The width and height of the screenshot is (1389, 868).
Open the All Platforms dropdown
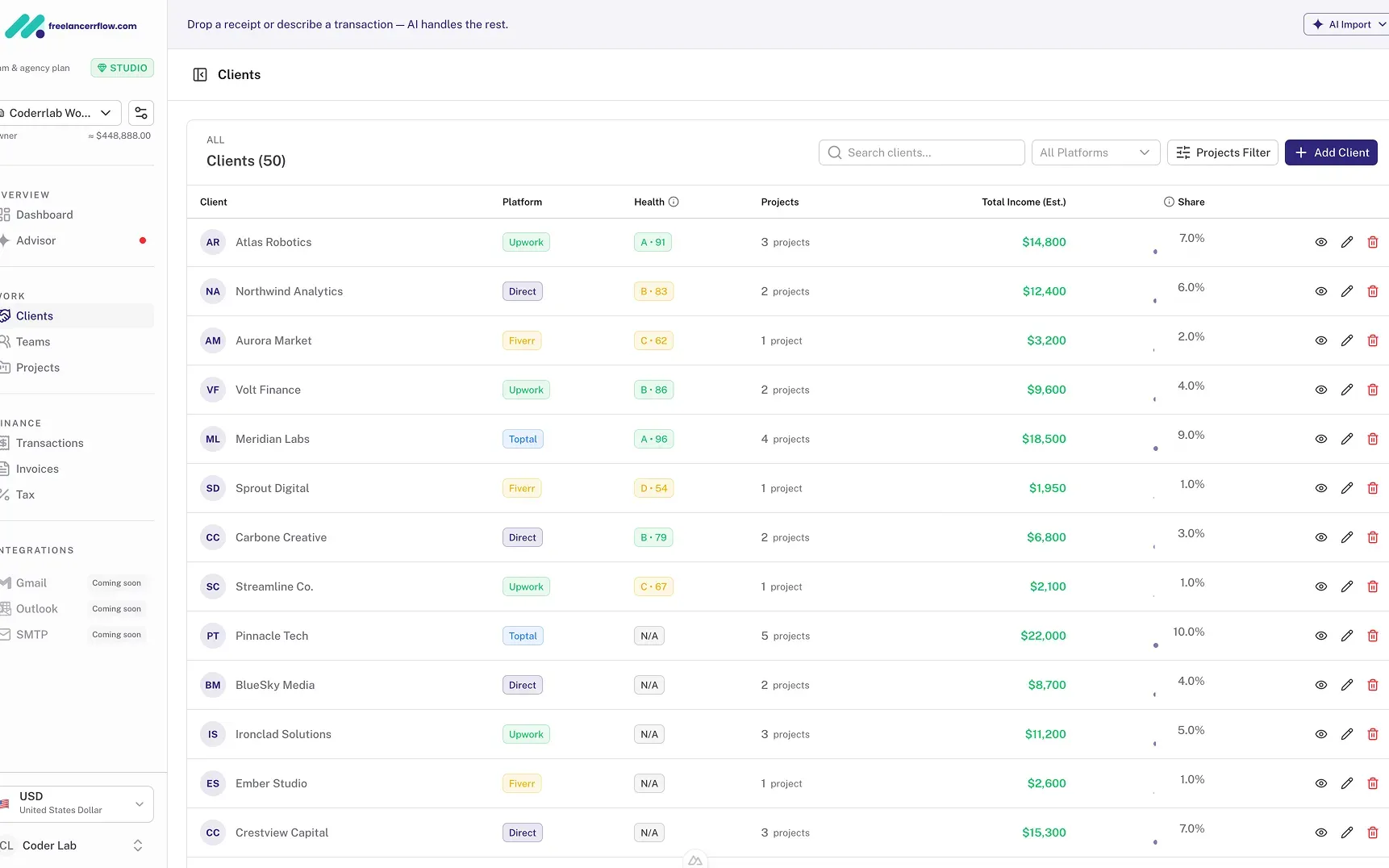[1095, 152]
